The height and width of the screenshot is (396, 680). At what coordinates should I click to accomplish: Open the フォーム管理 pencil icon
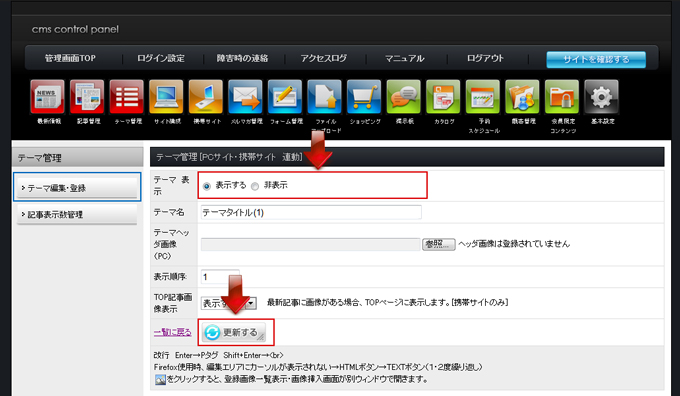click(x=285, y=96)
